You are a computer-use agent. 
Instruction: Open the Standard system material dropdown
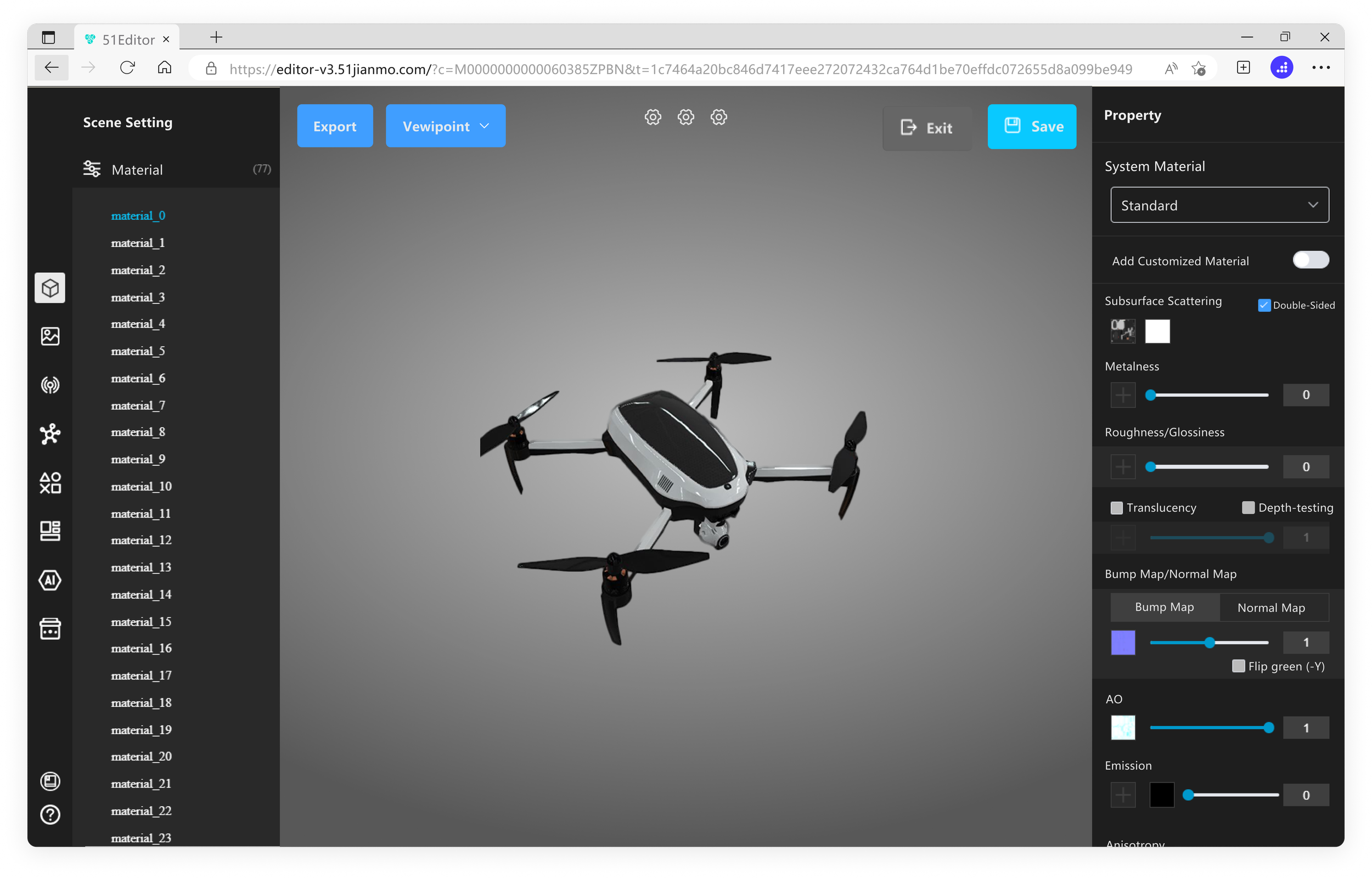[x=1219, y=205]
